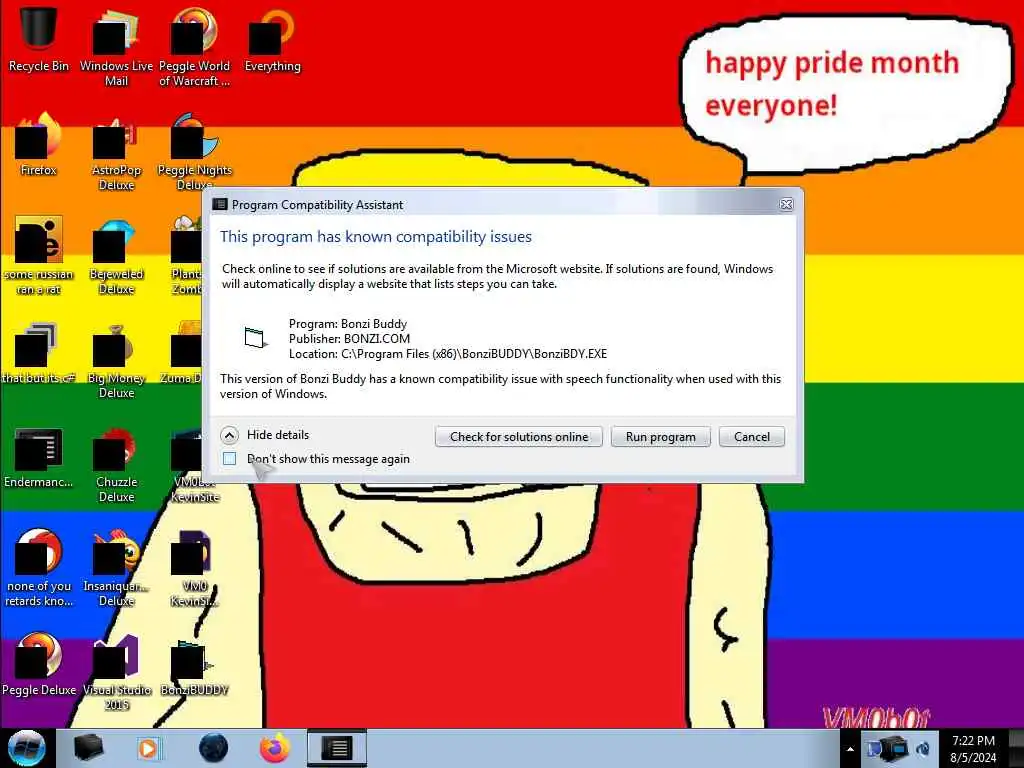Open the Firefox desktop shortcut
This screenshot has width=1024, height=768.
coord(39,144)
